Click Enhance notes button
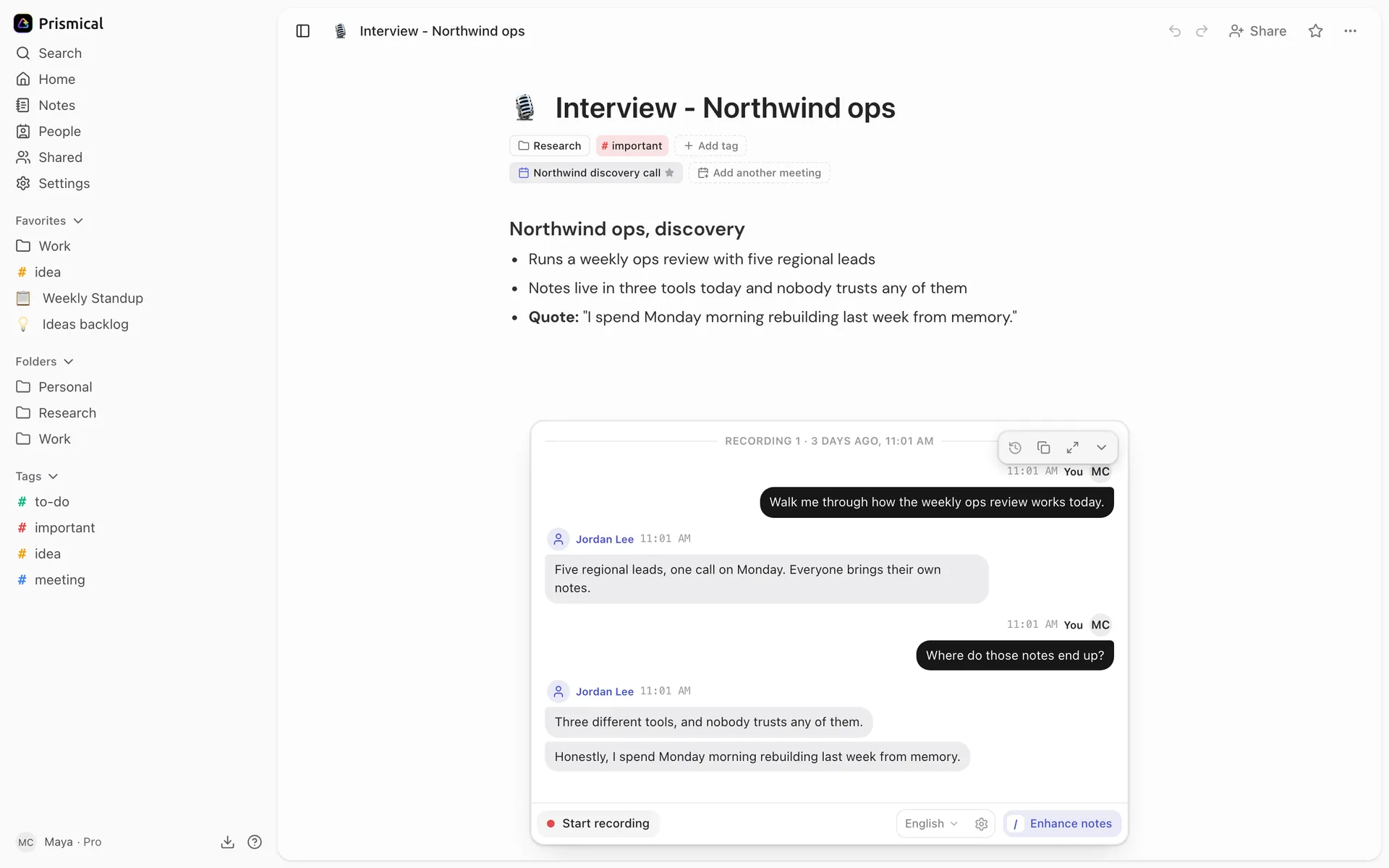This screenshot has width=1389, height=868. tap(1063, 824)
